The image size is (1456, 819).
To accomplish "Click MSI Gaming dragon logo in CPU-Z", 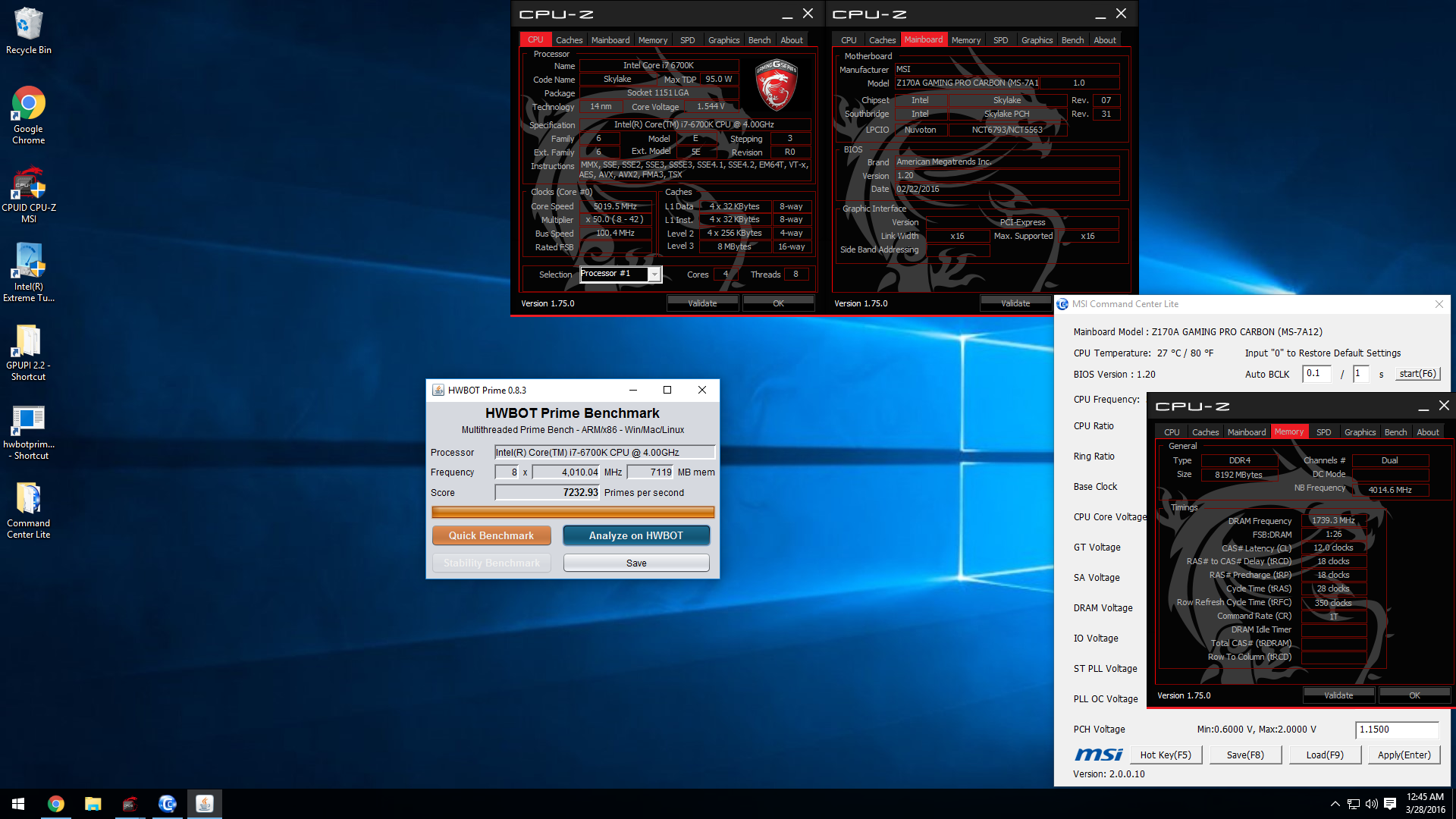I will [776, 84].
